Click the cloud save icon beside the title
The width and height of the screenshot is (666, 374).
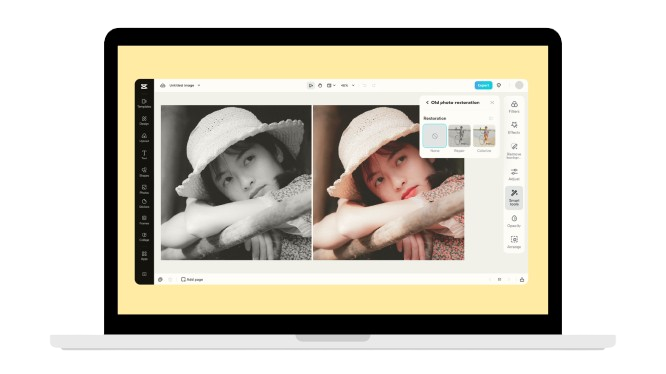(x=163, y=85)
